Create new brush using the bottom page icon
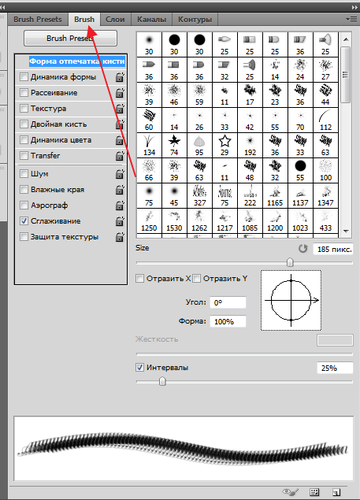Image resolution: width=360 pixels, height=500 pixels. pos(336,492)
